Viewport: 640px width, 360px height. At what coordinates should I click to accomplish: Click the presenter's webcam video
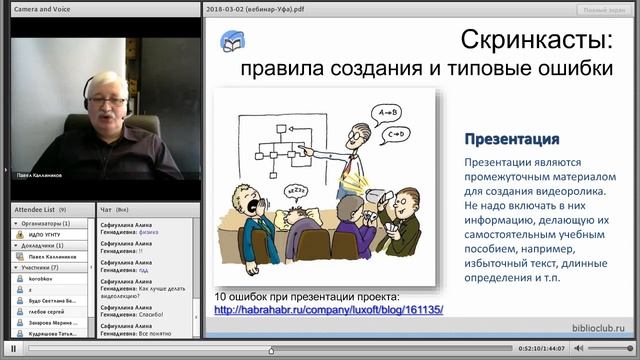coord(106,109)
